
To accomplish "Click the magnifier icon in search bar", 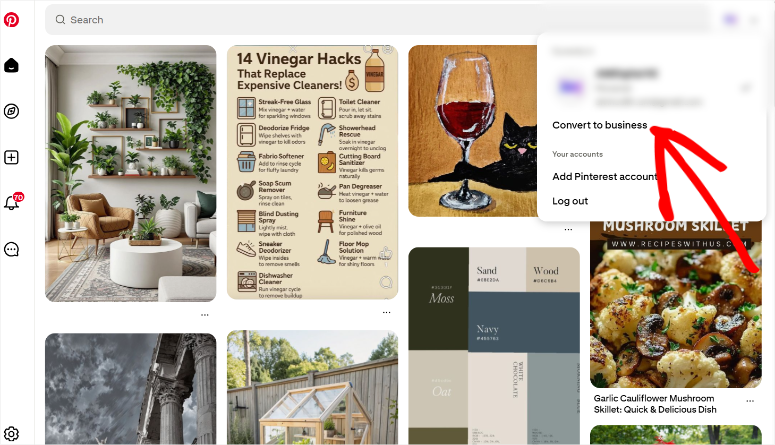I will coord(60,20).
